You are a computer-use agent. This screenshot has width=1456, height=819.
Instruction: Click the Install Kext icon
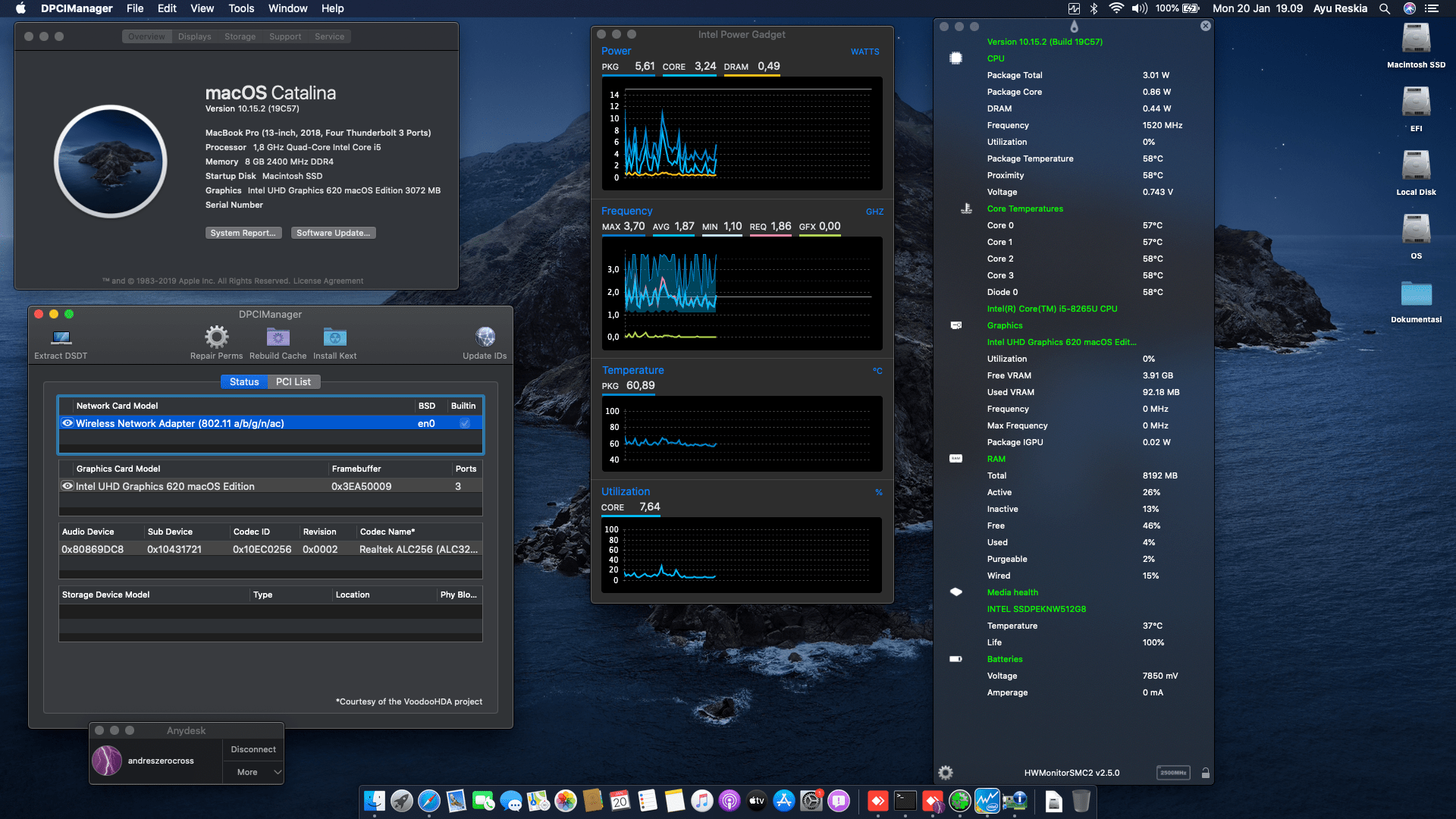pyautogui.click(x=334, y=337)
